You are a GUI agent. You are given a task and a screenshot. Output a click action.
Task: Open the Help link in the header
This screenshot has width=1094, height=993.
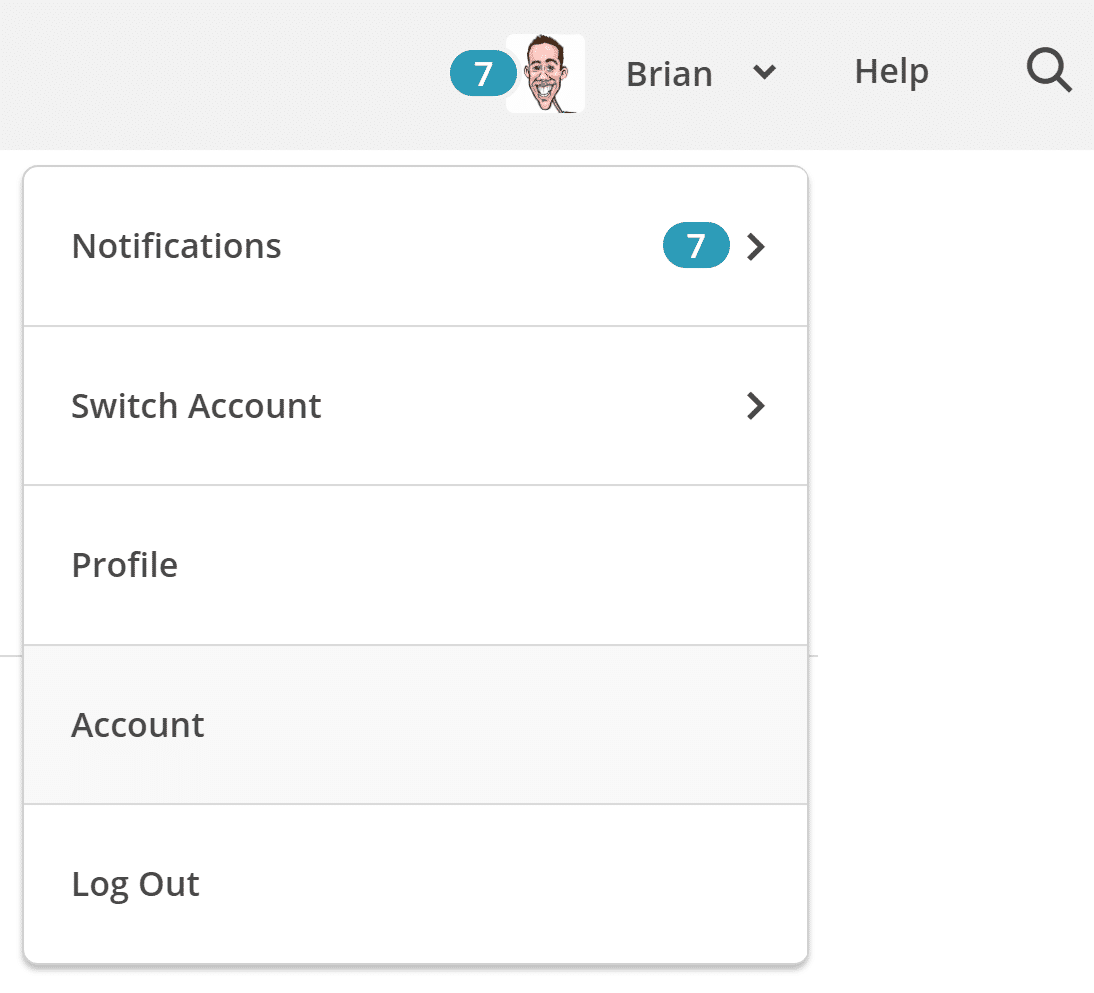coord(891,72)
